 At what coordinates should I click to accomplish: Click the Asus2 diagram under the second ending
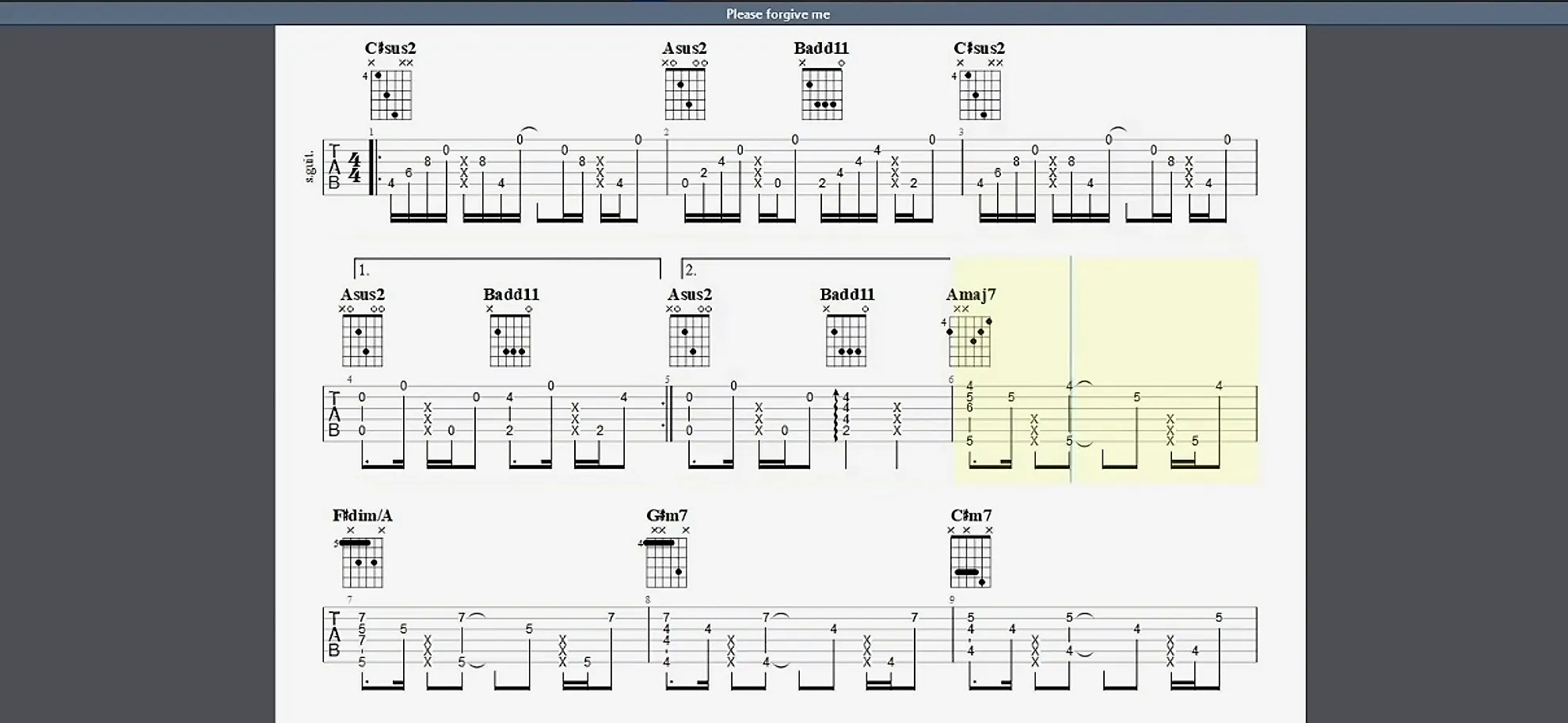click(689, 341)
